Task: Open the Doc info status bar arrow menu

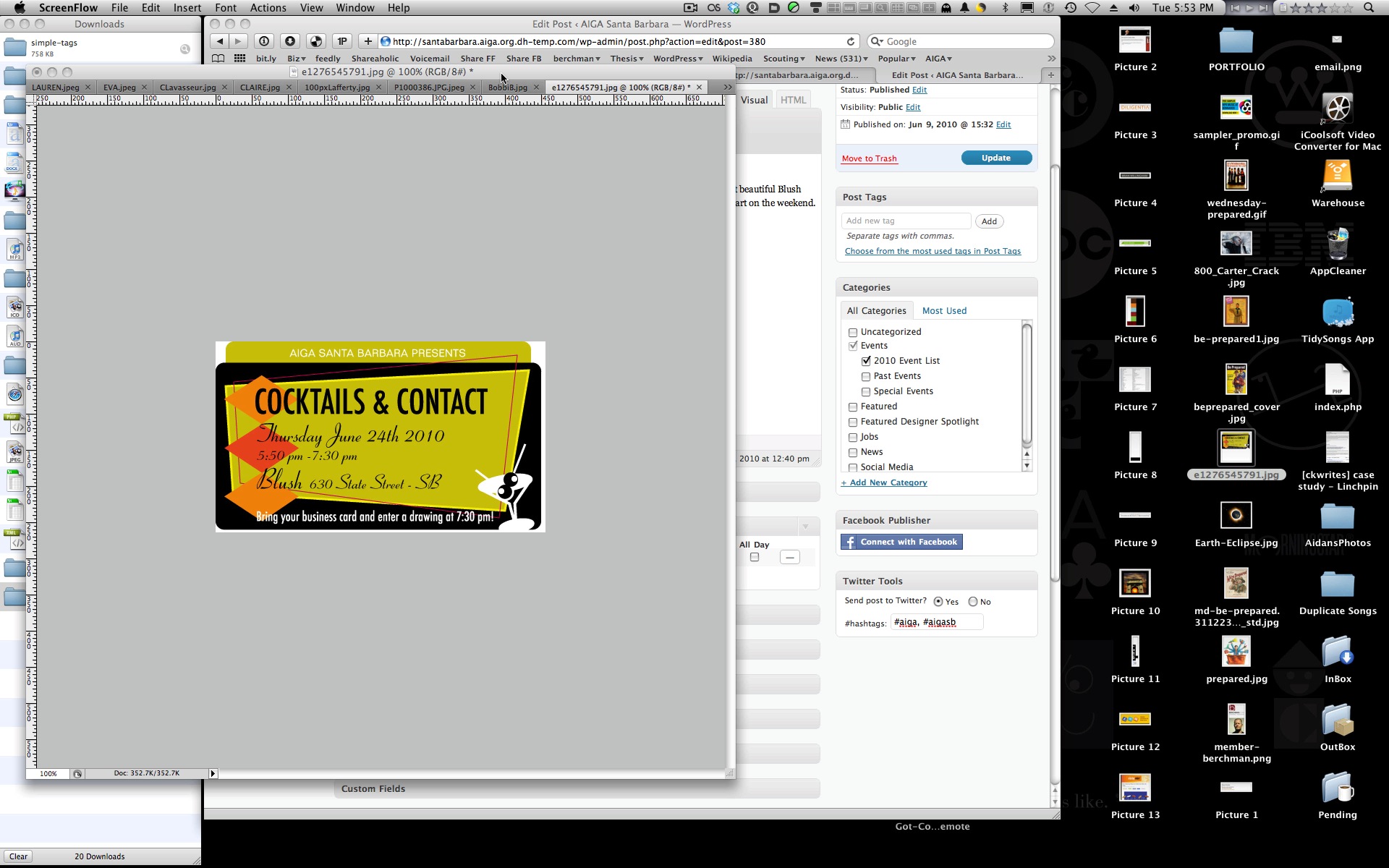Action: pyautogui.click(x=213, y=773)
